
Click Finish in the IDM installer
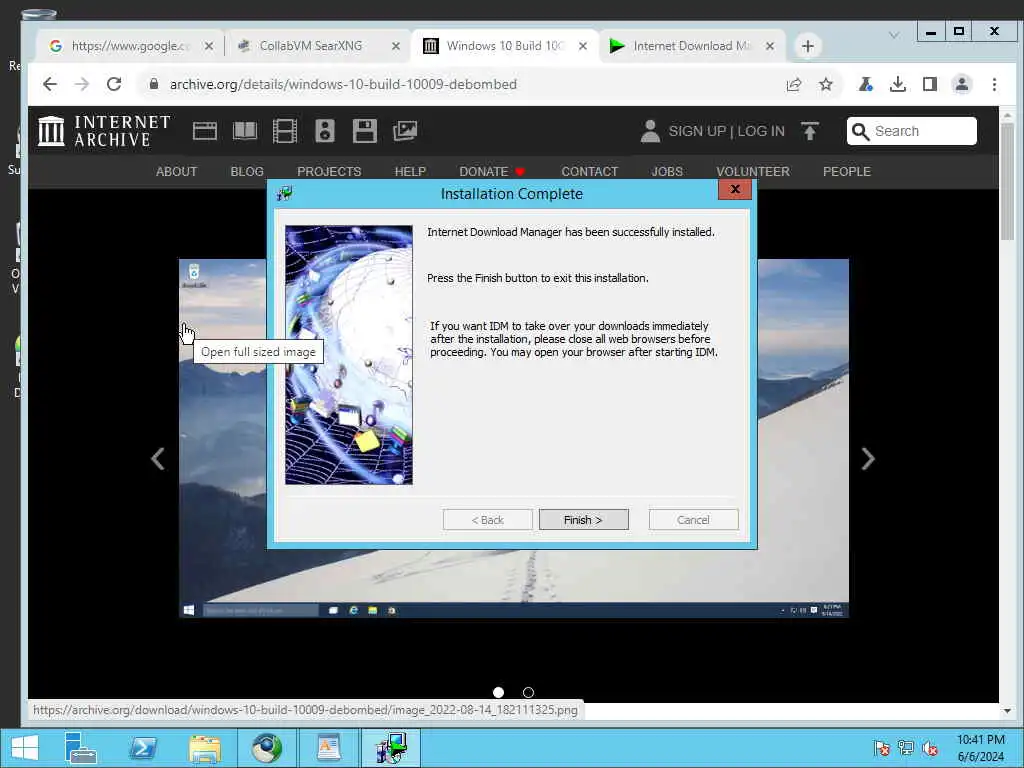(x=583, y=520)
